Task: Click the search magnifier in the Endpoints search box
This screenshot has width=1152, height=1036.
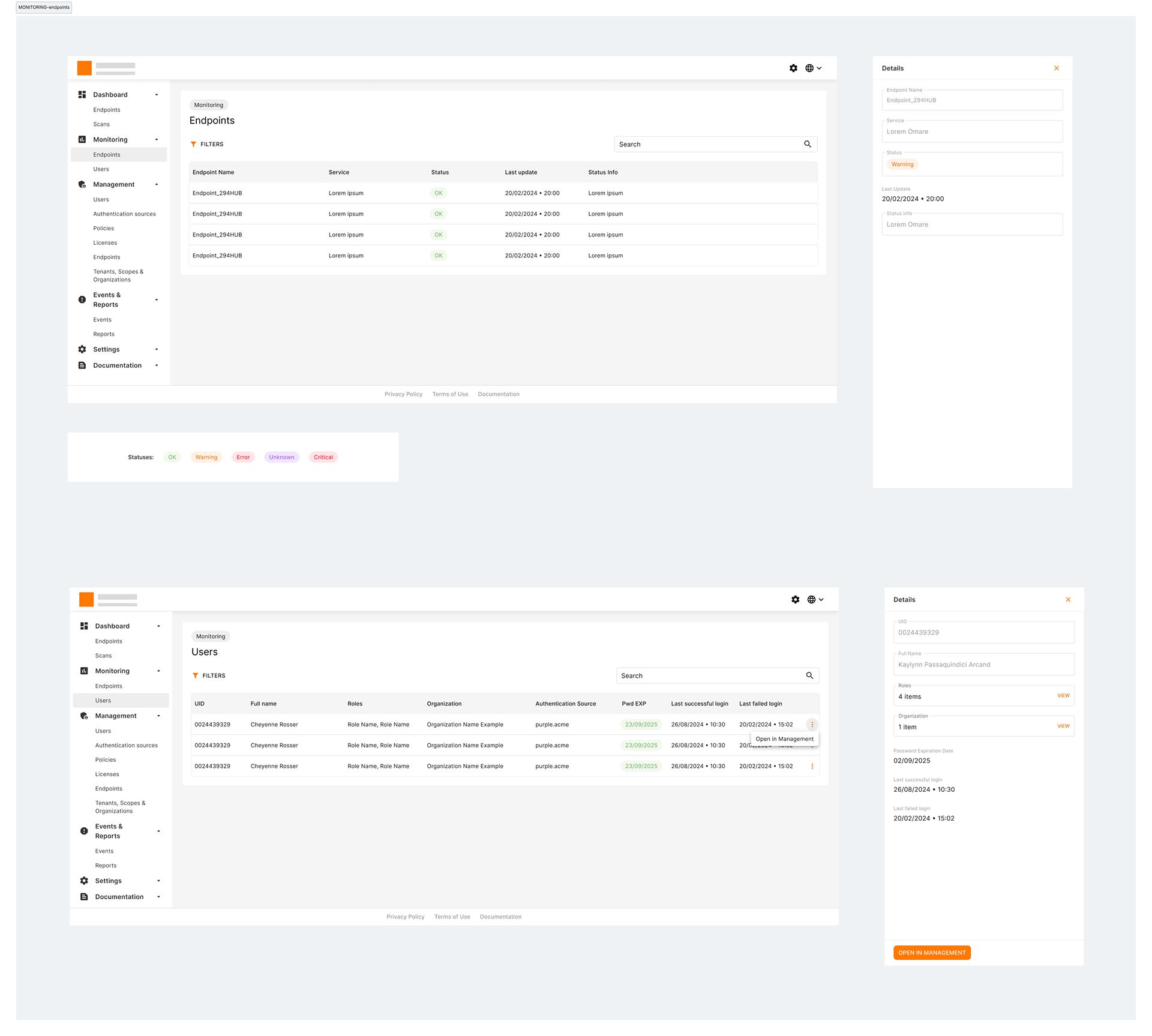Action: 808,144
